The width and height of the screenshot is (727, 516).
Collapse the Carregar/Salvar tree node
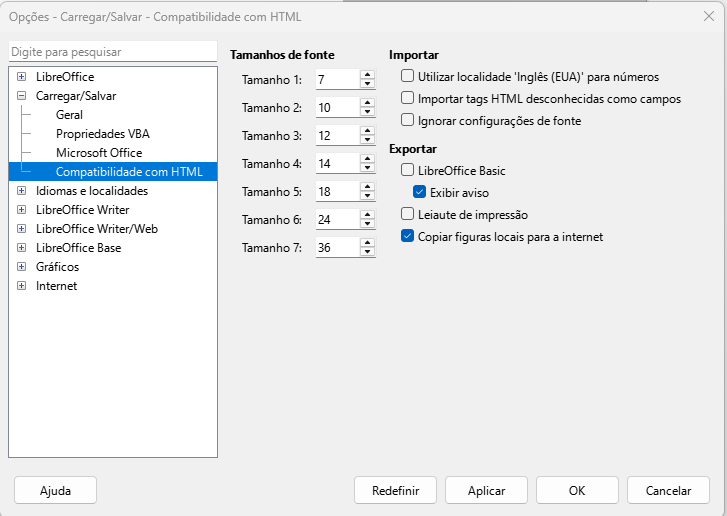(x=21, y=96)
